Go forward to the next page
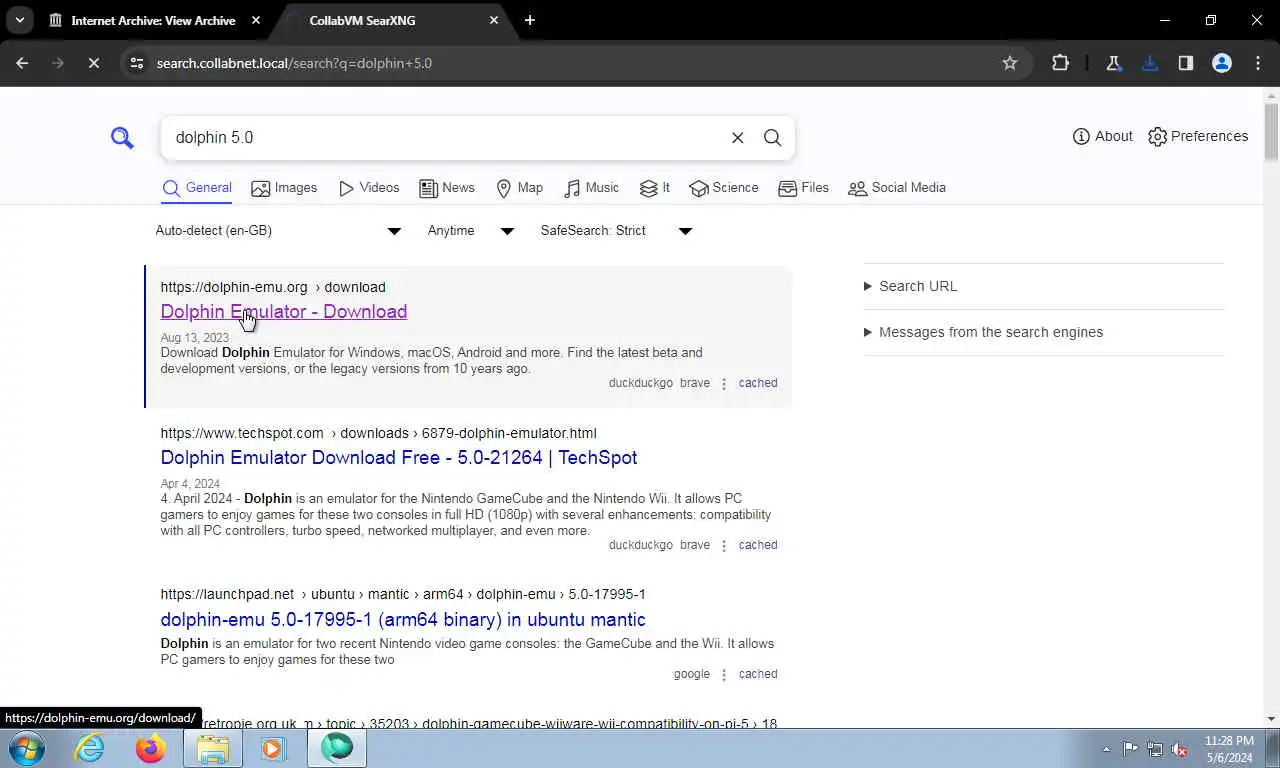Screen dimensions: 1280x768 (x=57, y=63)
